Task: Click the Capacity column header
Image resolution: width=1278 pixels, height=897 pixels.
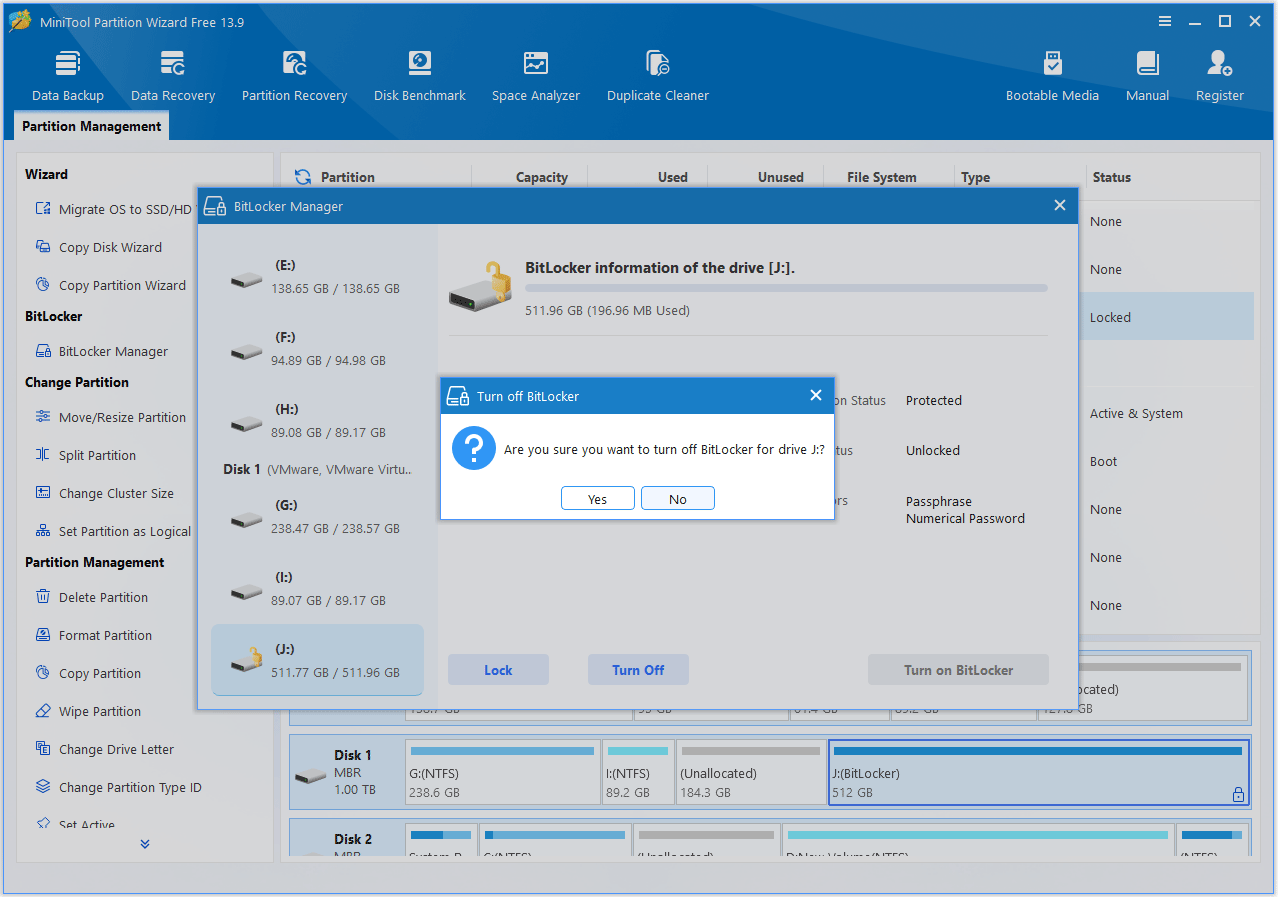Action: point(542,177)
